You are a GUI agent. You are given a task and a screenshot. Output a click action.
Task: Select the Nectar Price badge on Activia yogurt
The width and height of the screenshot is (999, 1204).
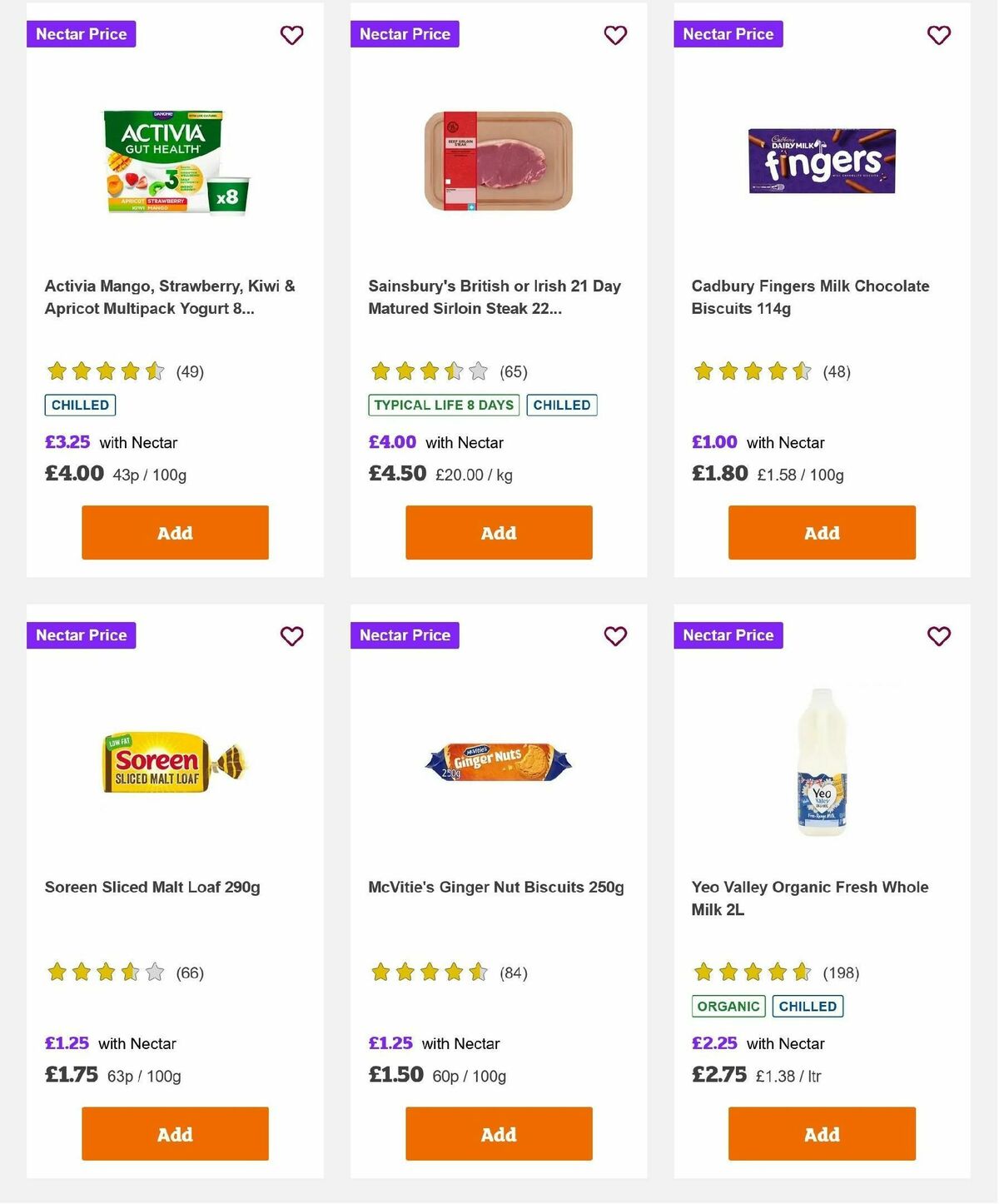pyautogui.click(x=81, y=34)
